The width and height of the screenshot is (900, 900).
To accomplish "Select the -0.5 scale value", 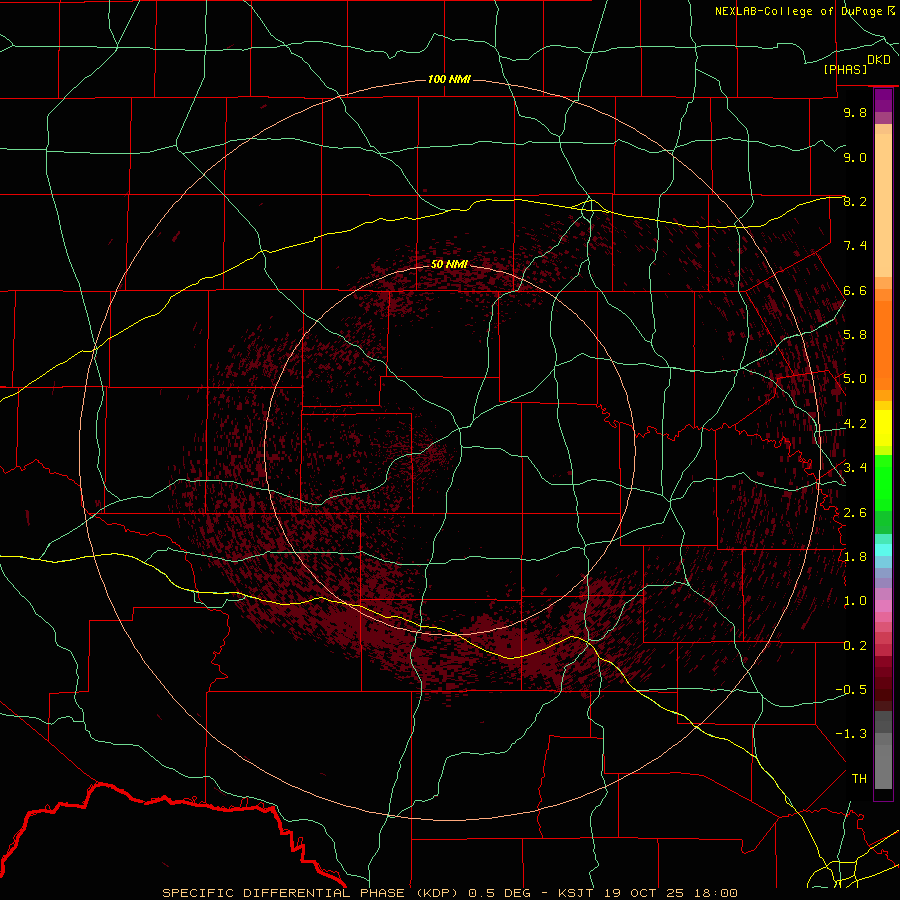I will (851, 690).
